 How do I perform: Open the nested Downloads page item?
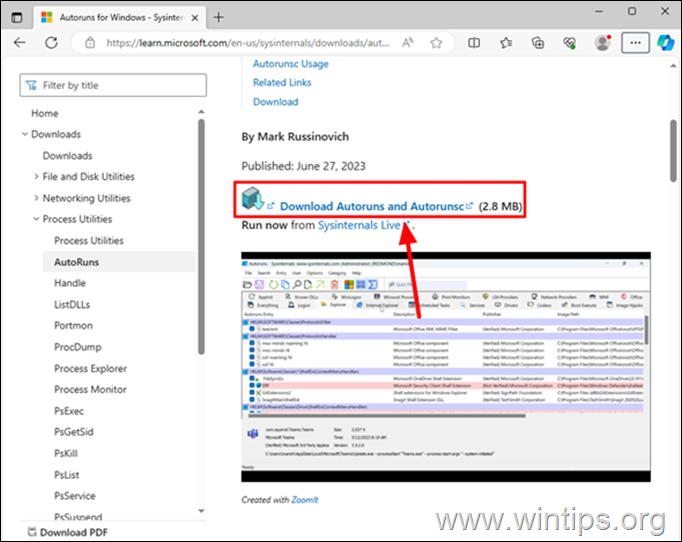pyautogui.click(x=67, y=156)
